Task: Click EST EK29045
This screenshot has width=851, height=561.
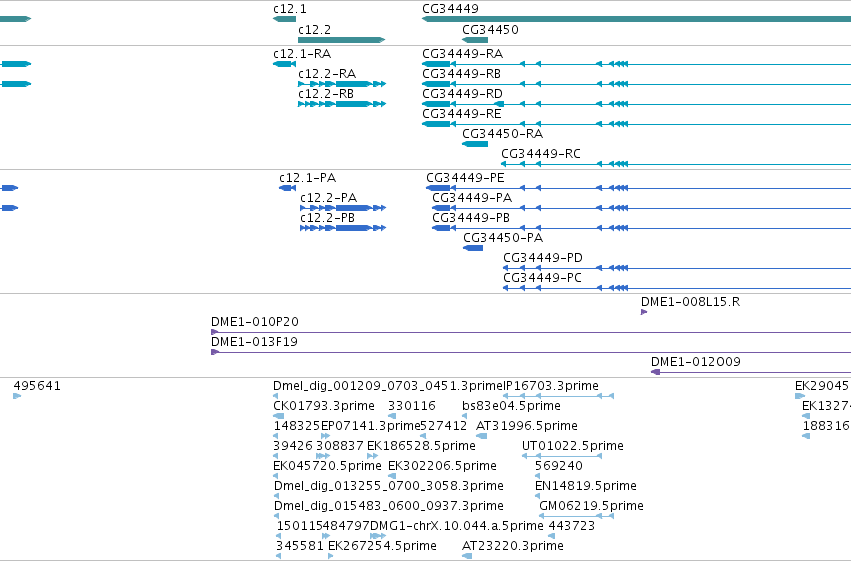Action: tap(799, 396)
